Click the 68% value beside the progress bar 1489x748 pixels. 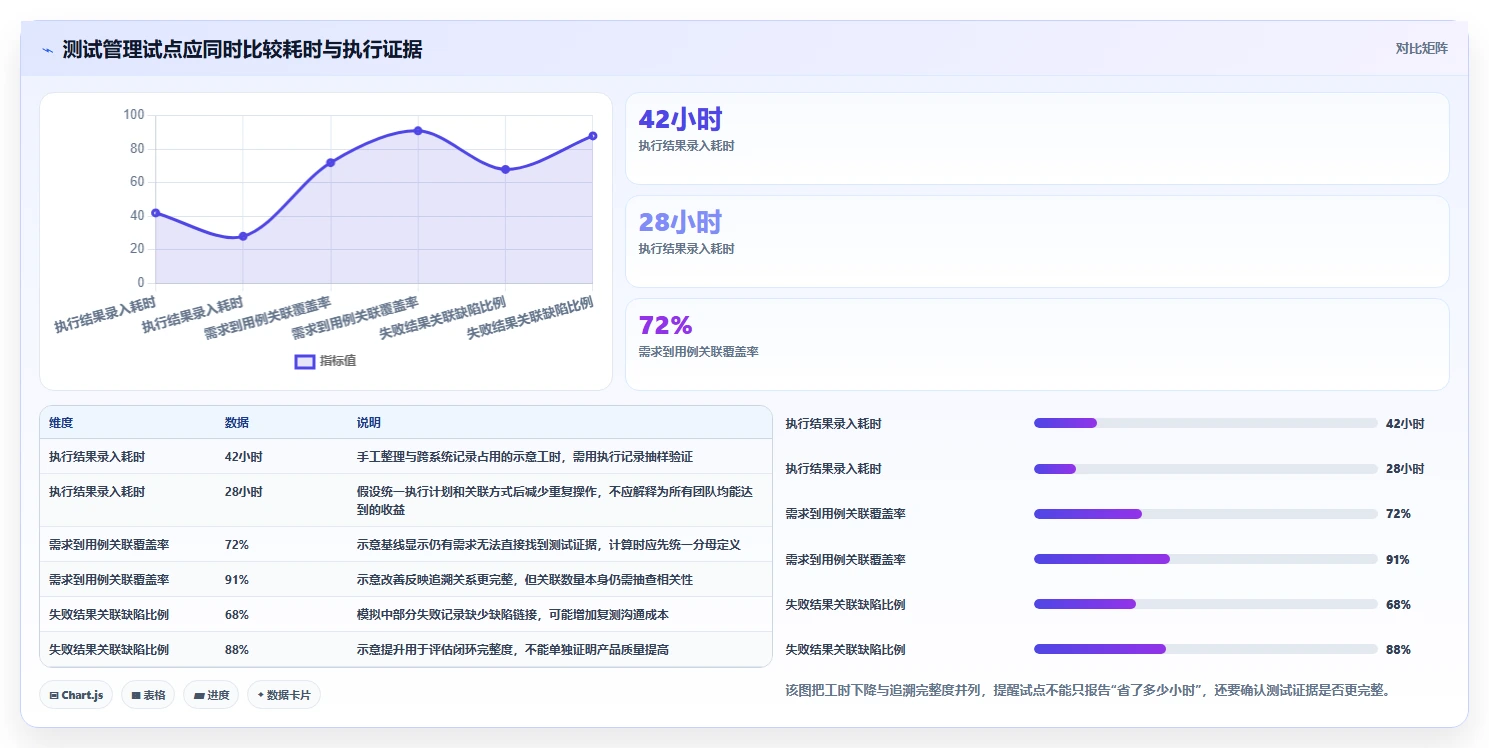[1398, 605]
